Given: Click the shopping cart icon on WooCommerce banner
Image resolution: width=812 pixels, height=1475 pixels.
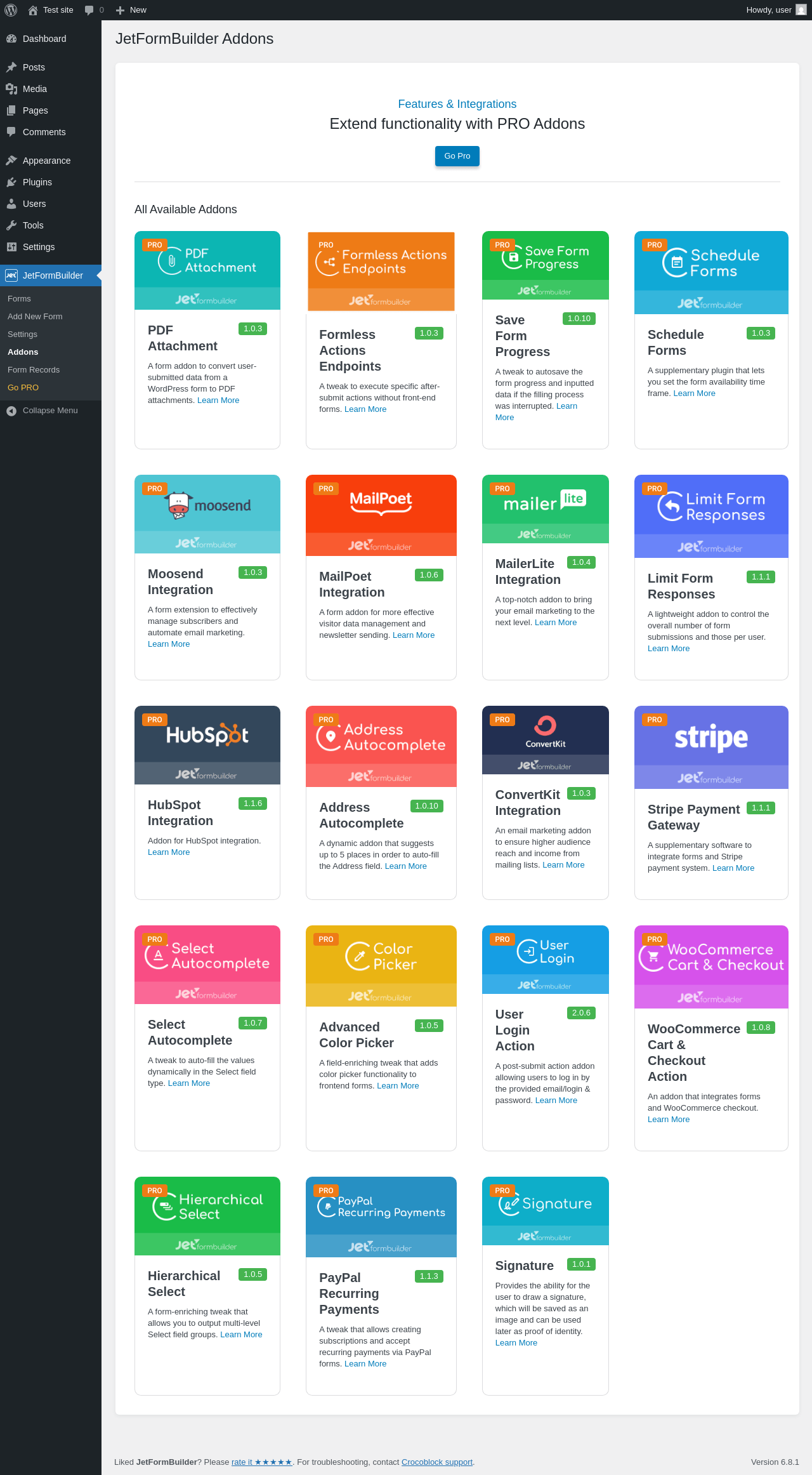Looking at the screenshot, I should click(652, 958).
